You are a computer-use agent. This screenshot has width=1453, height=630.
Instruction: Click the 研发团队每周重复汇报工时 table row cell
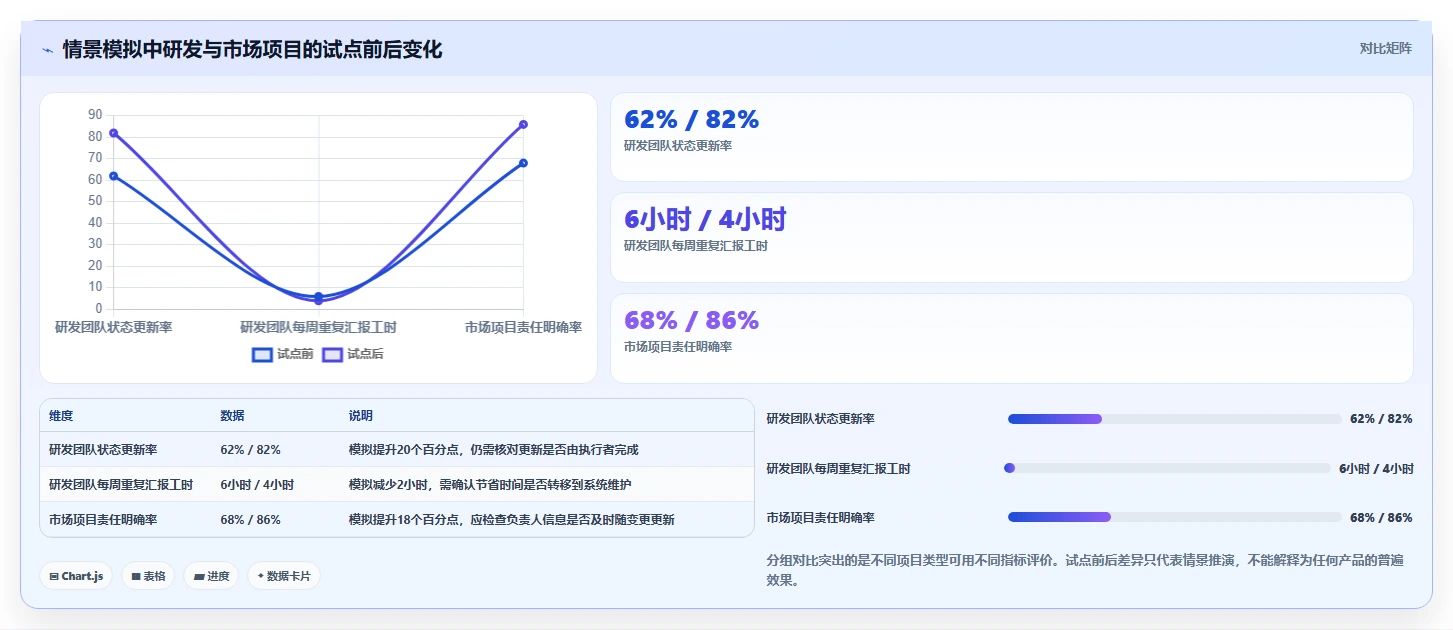pyautogui.click(x=121, y=485)
